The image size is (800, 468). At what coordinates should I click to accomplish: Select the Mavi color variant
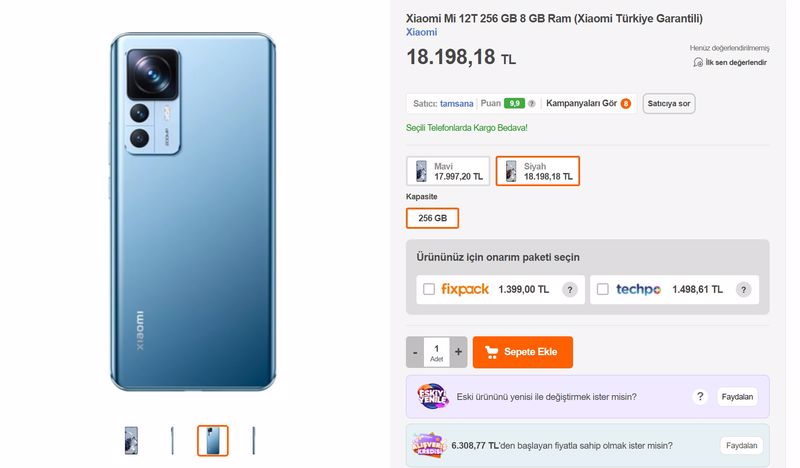pyautogui.click(x=448, y=171)
